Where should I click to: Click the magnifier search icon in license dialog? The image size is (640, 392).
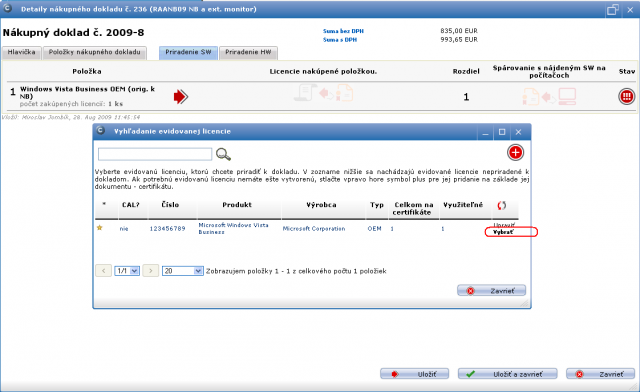(x=223, y=154)
